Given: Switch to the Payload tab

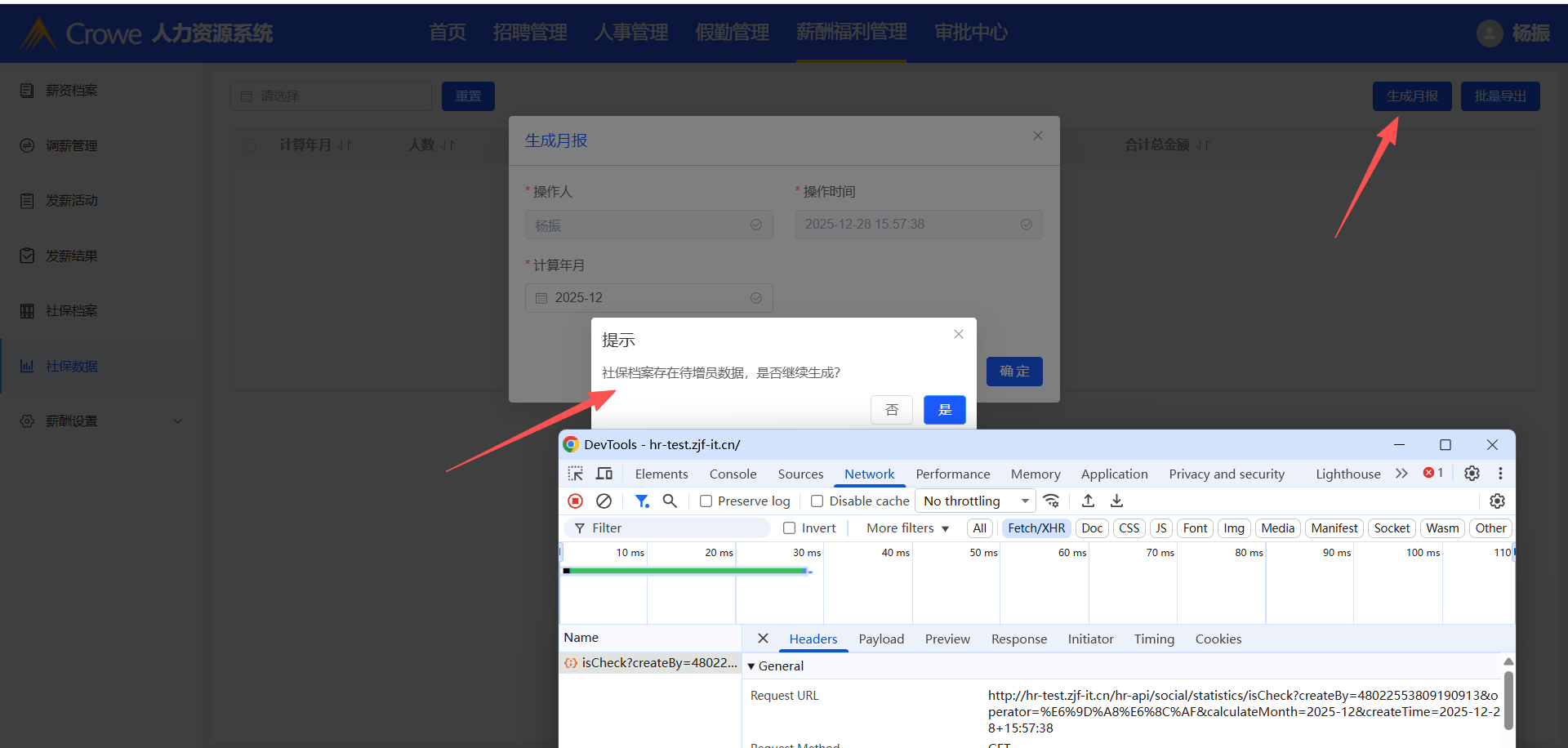Looking at the screenshot, I should pos(881,639).
